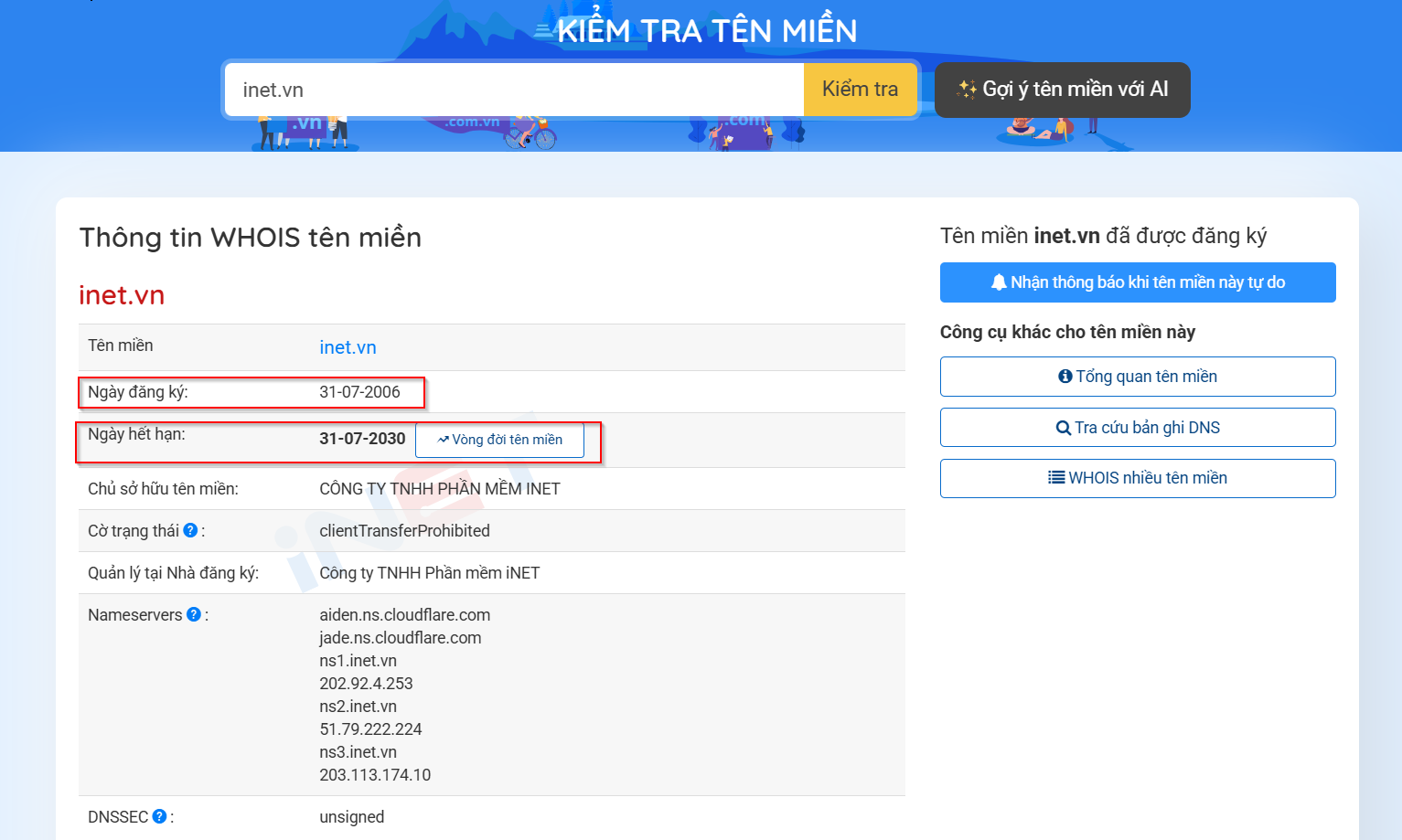Image resolution: width=1402 pixels, height=840 pixels.
Task: Select registrar Công ty TNHH Phần mềm iNET
Action: click(x=430, y=573)
